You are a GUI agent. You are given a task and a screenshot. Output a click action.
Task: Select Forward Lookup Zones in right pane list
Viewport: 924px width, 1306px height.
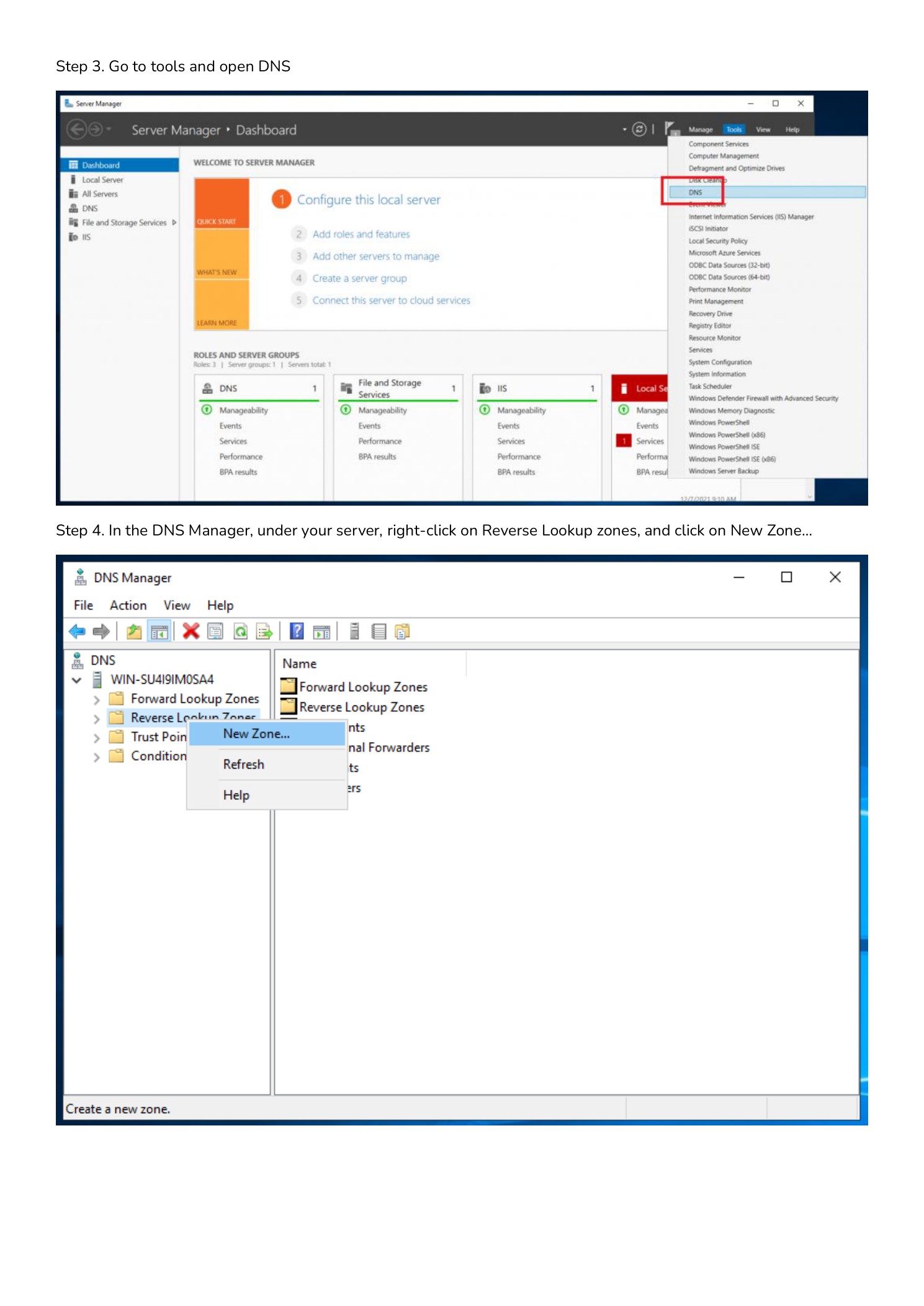354,687
